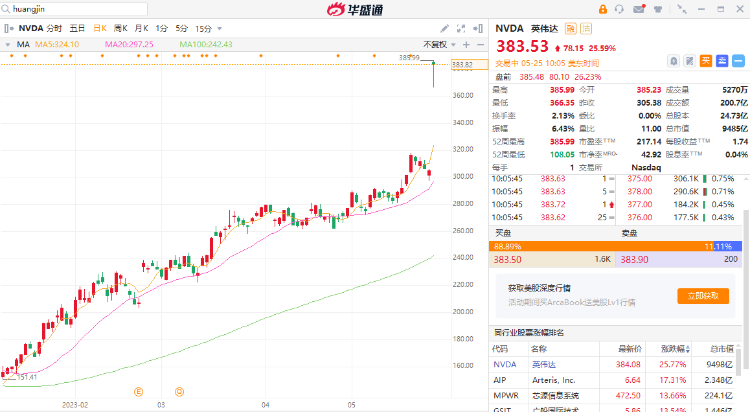Screen dimensions: 750x412
Task: Click the MA5:324.10 indicator label
Action: (x=57, y=45)
